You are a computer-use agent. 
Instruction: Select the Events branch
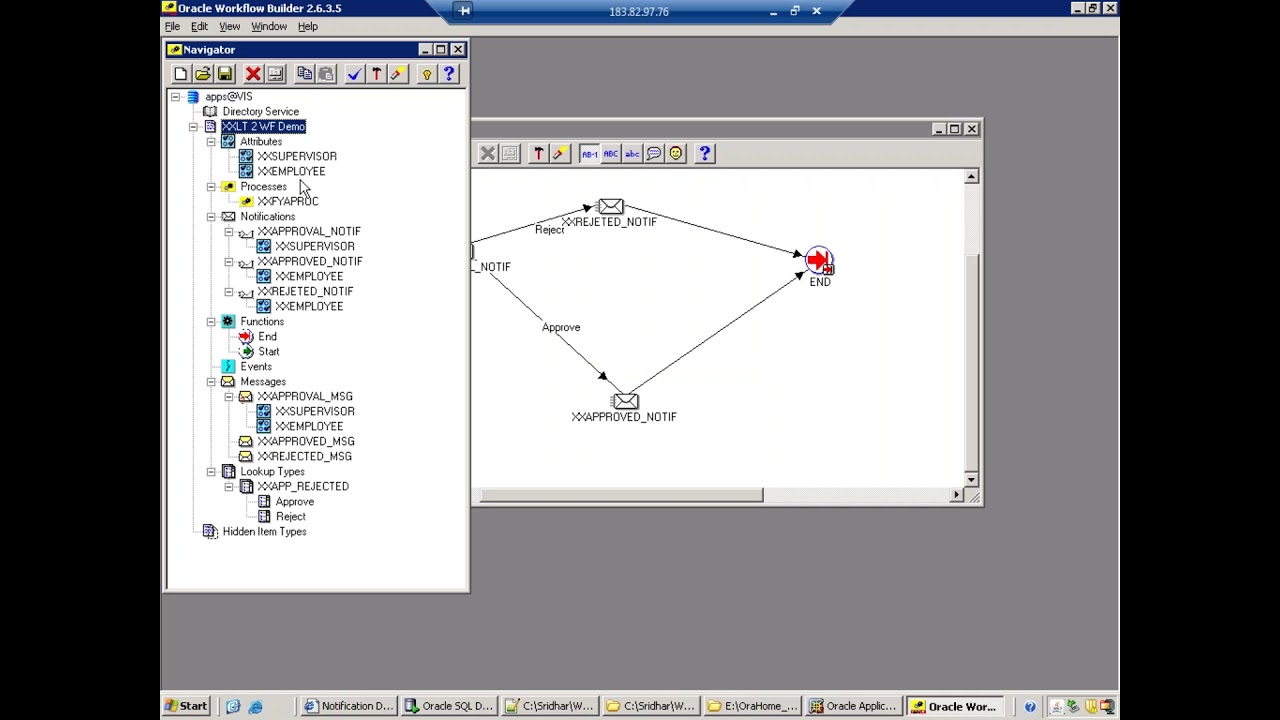click(x=255, y=367)
